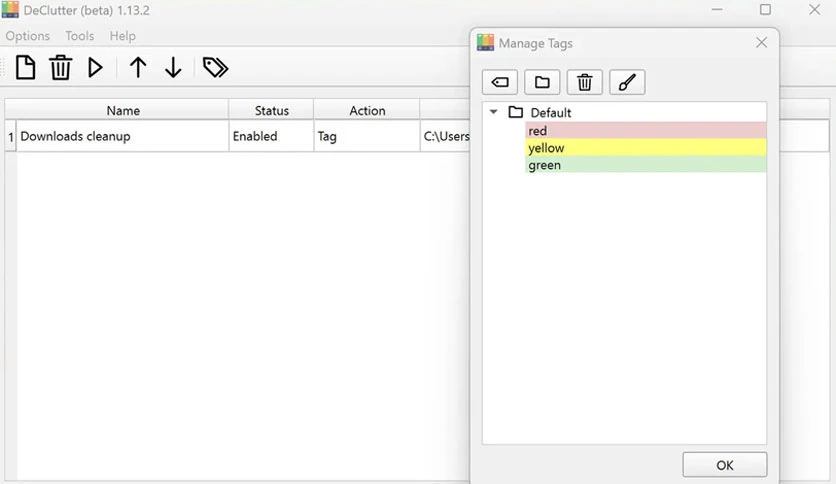Open Manage Tags via tags icon

pyautogui.click(x=215, y=68)
